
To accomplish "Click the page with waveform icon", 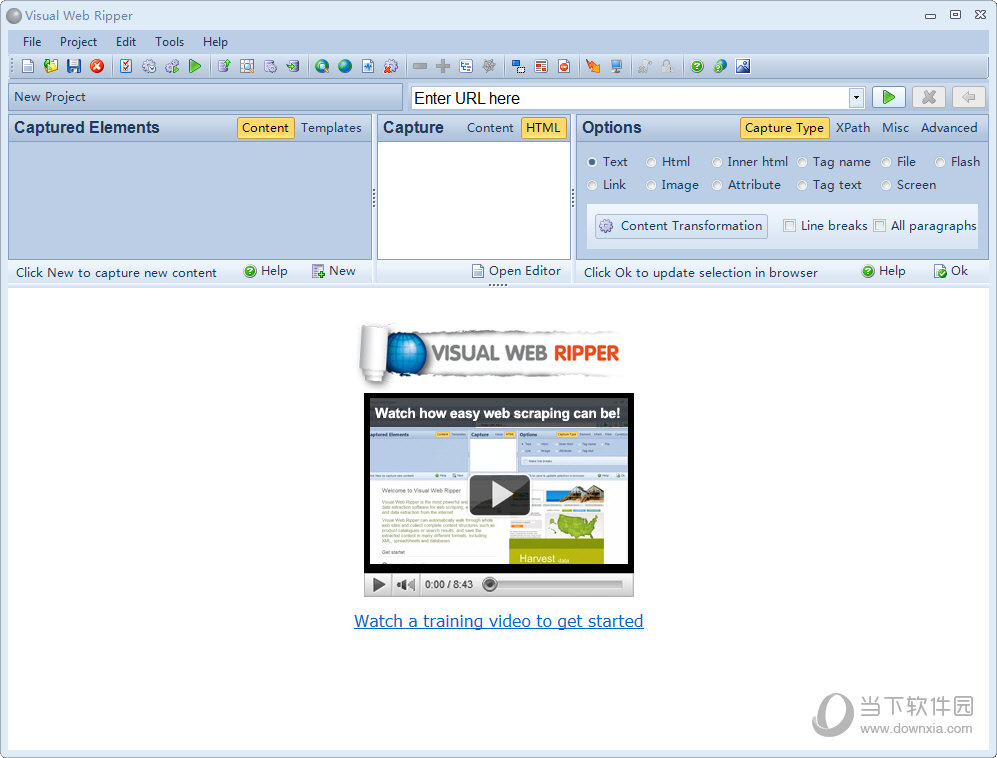I will [368, 66].
